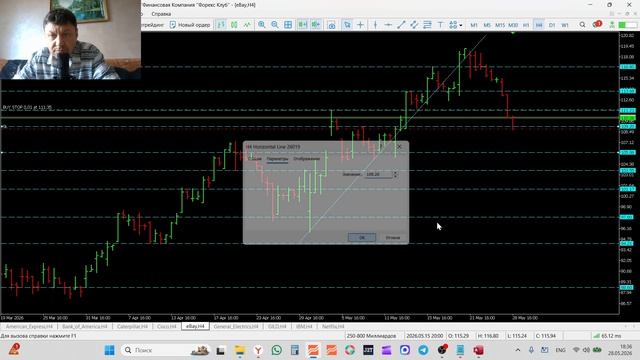Screen dimensions: 640x360
Task: Select the eBay,H4 chart tab
Action: (195, 327)
